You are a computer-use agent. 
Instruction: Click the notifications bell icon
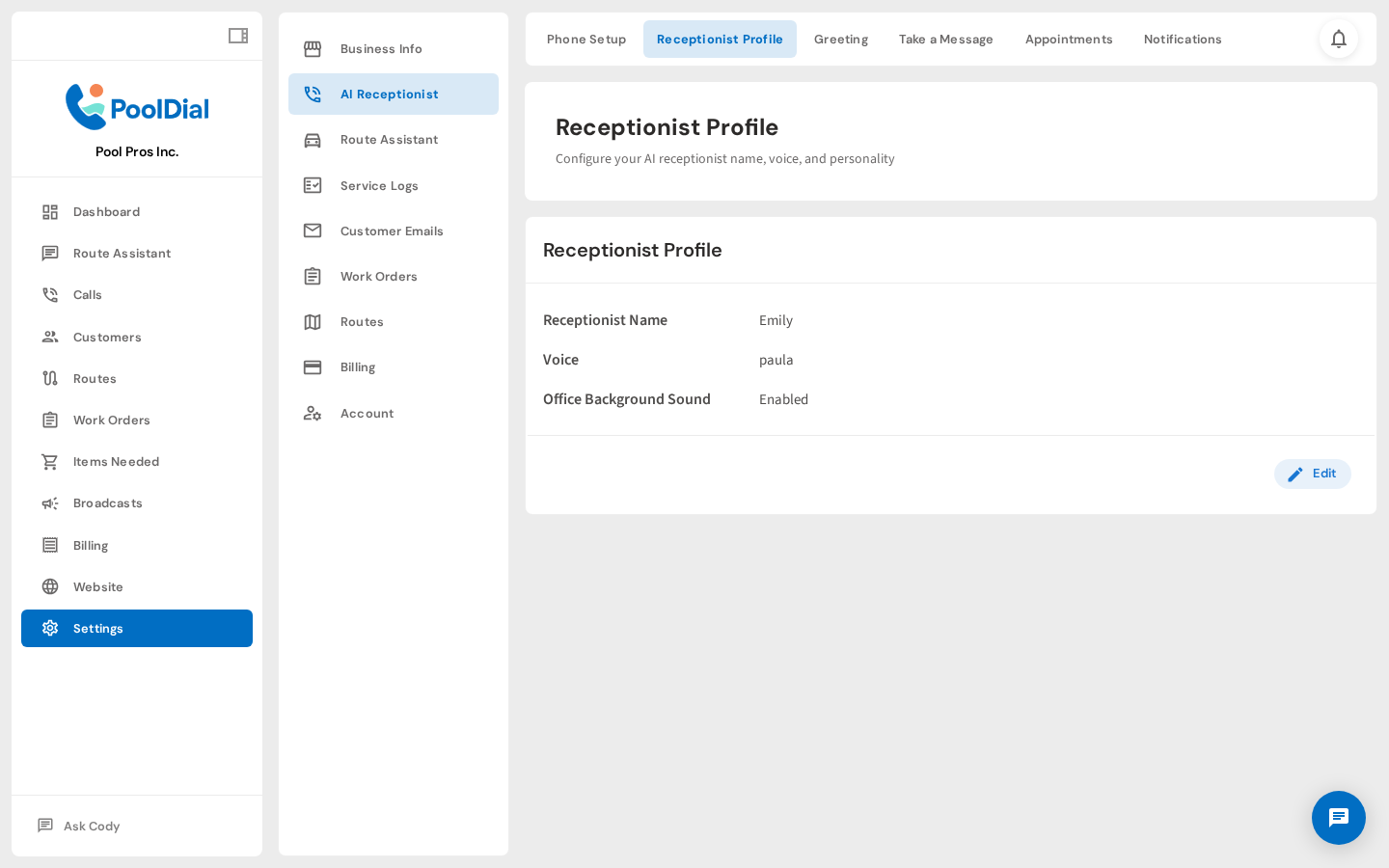1339,39
